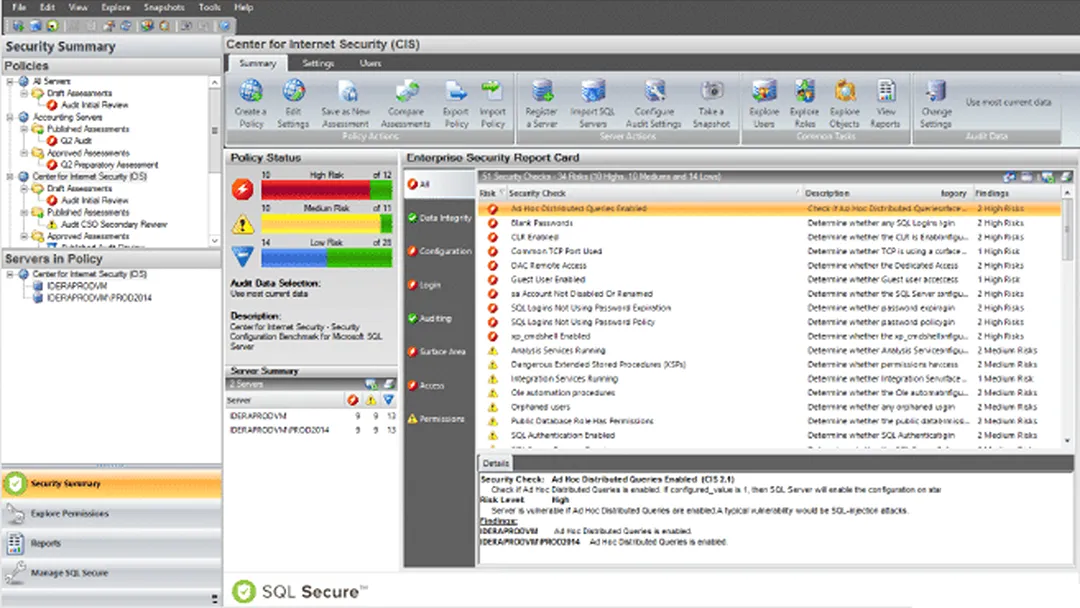The width and height of the screenshot is (1080, 608).
Task: Open the Details tab
Action: click(495, 463)
